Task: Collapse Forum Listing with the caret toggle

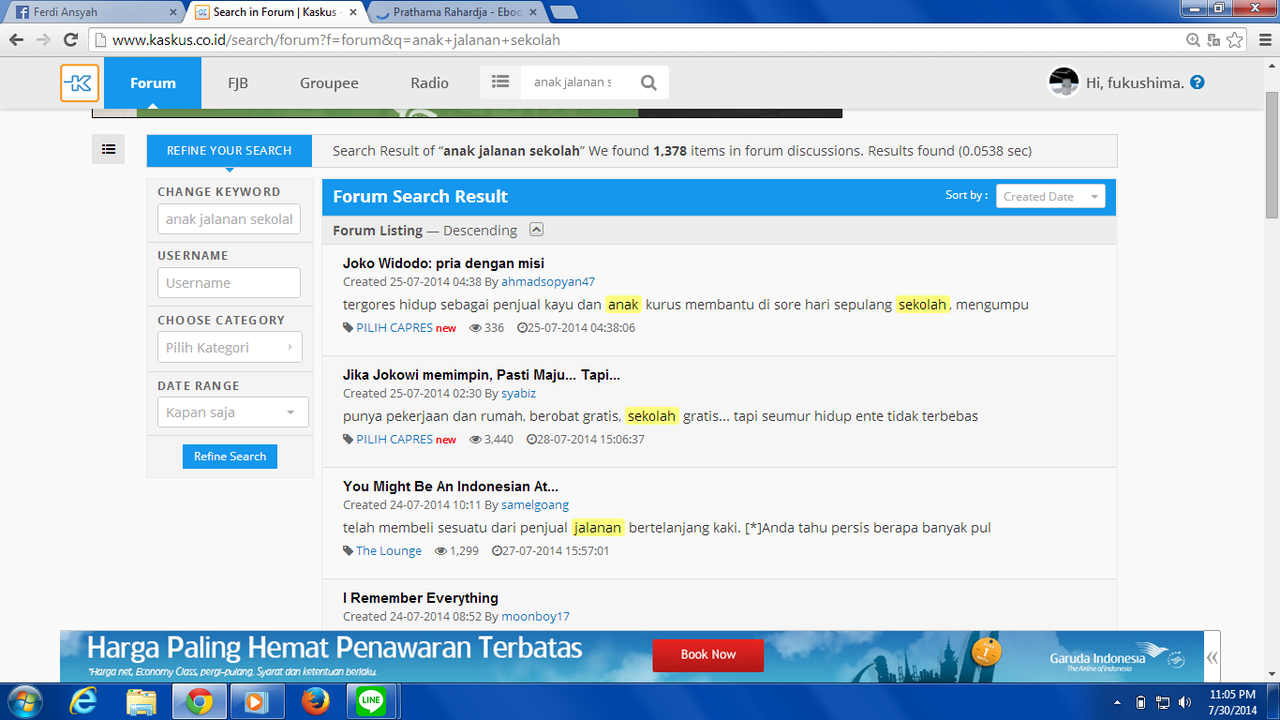Action: pos(536,230)
